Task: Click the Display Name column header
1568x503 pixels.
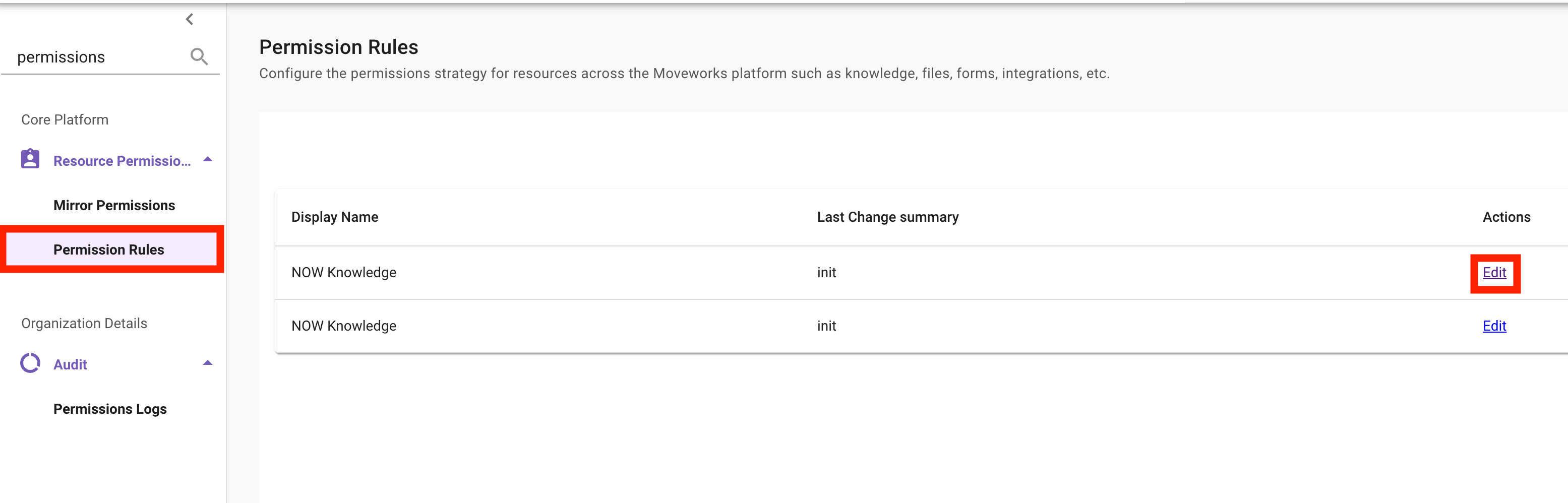Action: point(335,217)
